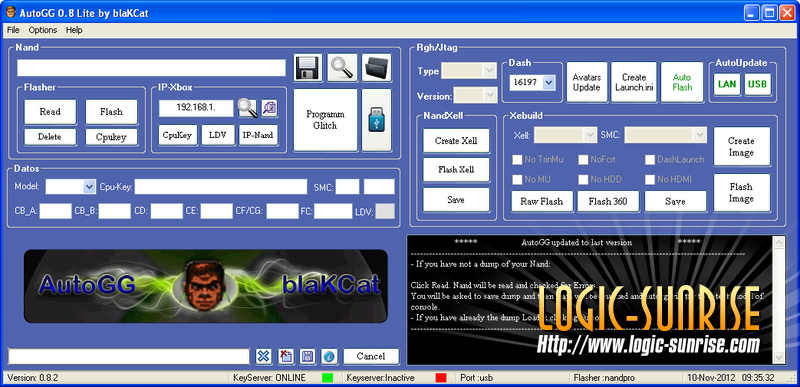The image size is (800, 387).
Task: Click the network scan icon next to IP search
Action: point(269,108)
